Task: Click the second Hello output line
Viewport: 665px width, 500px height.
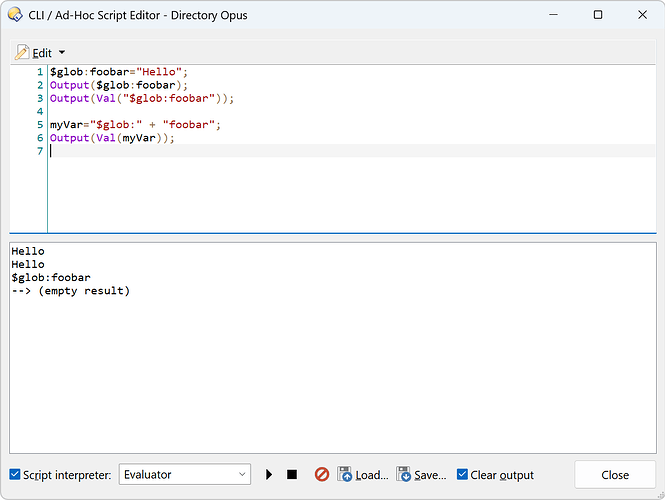Action: pos(28,264)
